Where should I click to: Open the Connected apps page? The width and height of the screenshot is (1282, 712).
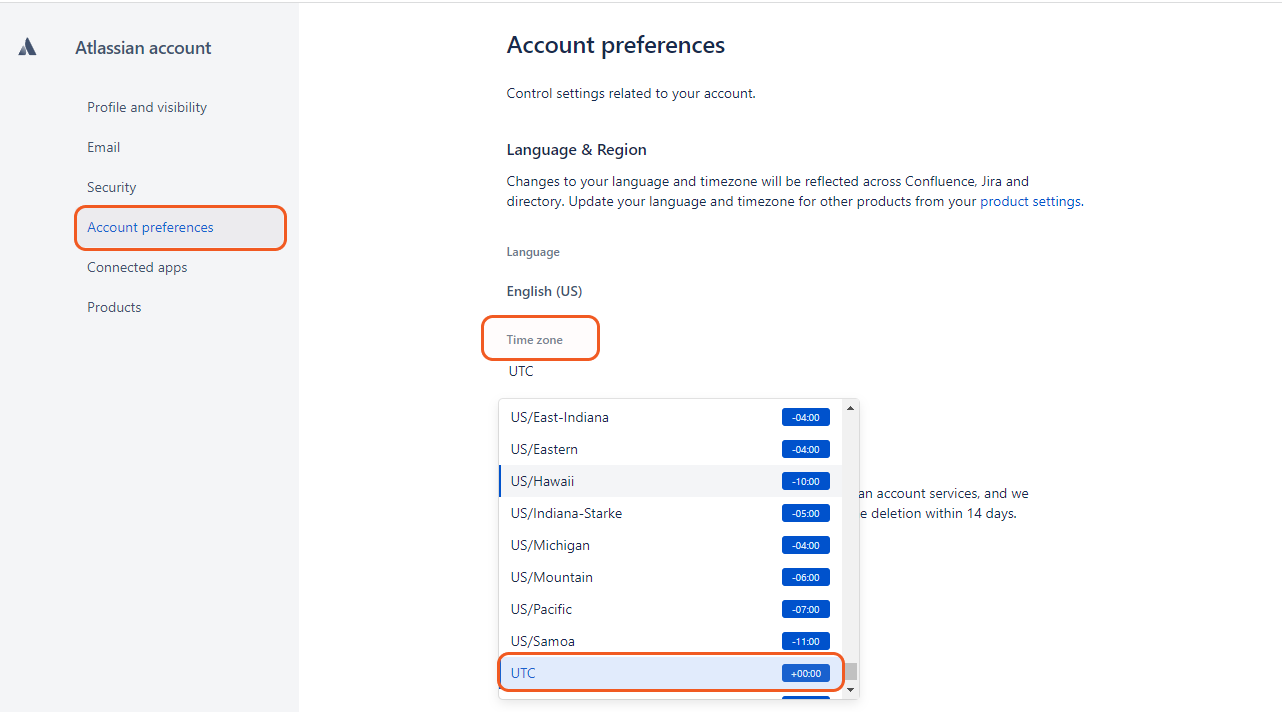137,267
